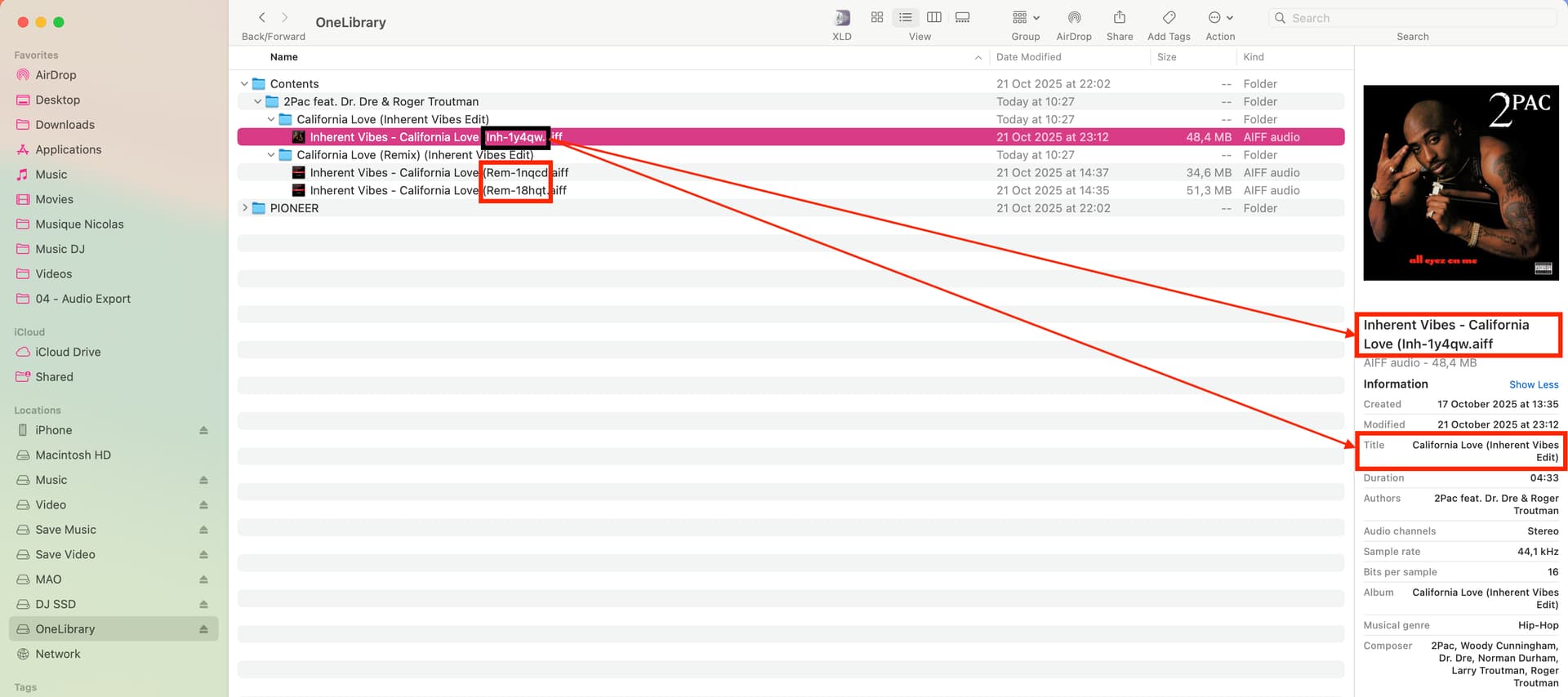Click the 2Pac album artwork preview
This screenshot has height=697, width=1568.
coord(1460,183)
